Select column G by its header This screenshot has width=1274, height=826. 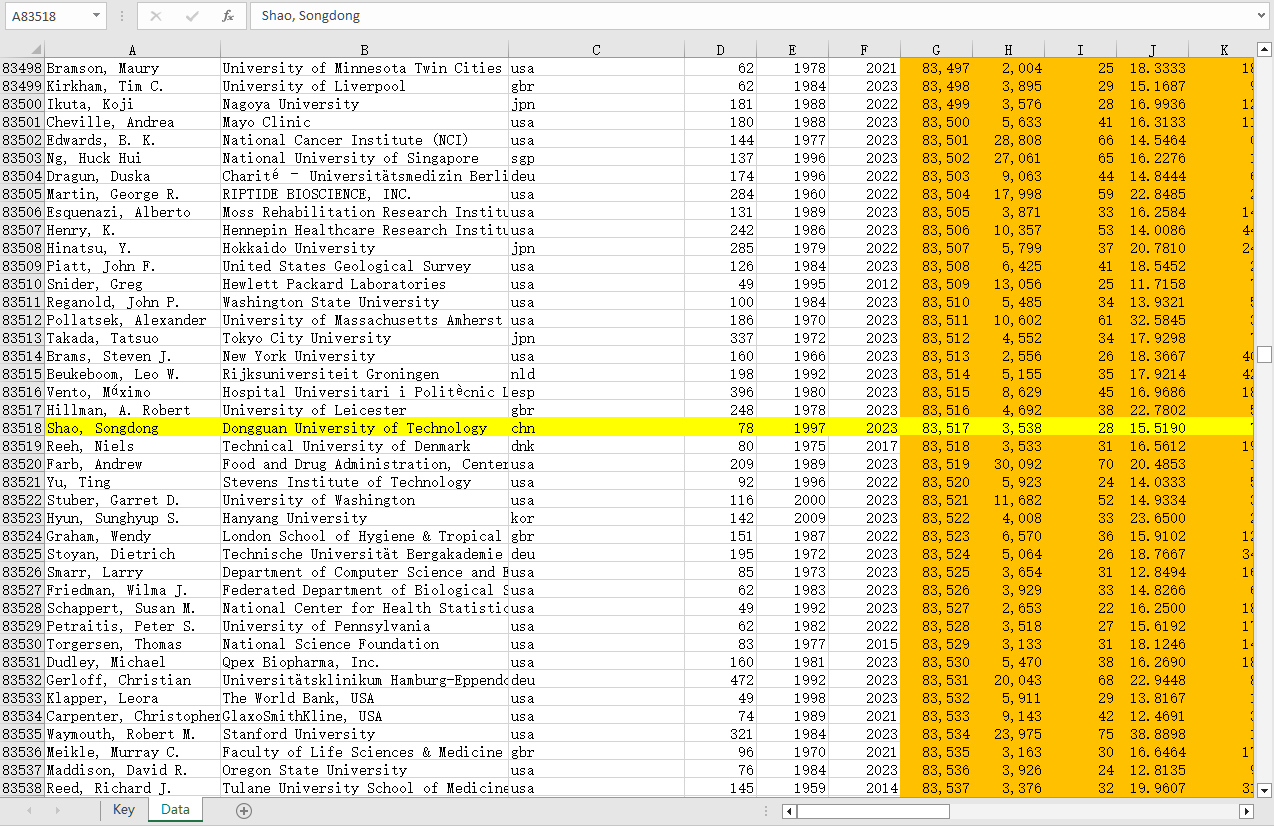coord(936,50)
